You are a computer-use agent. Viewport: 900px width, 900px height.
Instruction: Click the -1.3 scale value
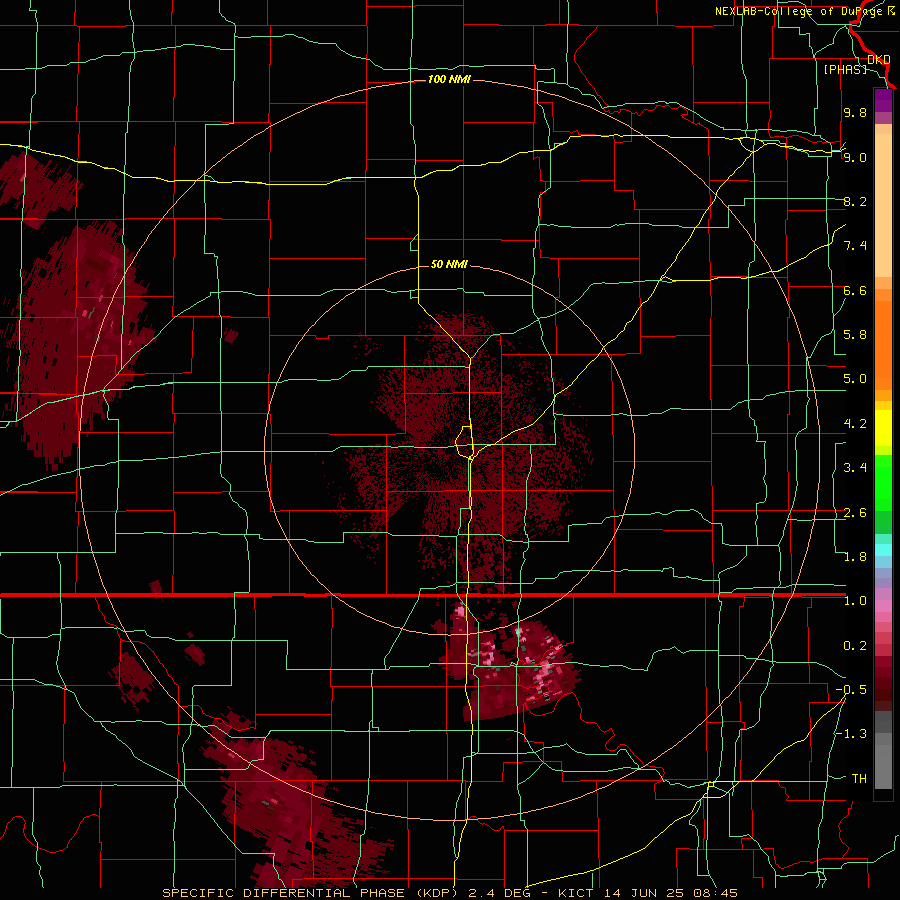pyautogui.click(x=851, y=734)
